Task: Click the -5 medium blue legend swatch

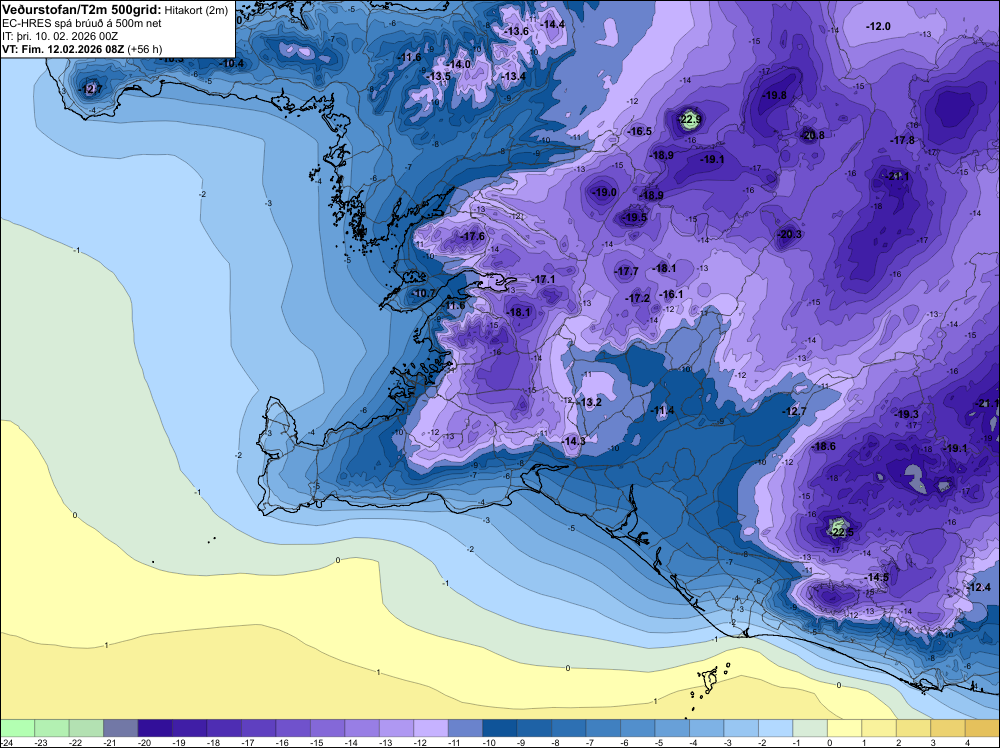Action: pyautogui.click(x=672, y=728)
